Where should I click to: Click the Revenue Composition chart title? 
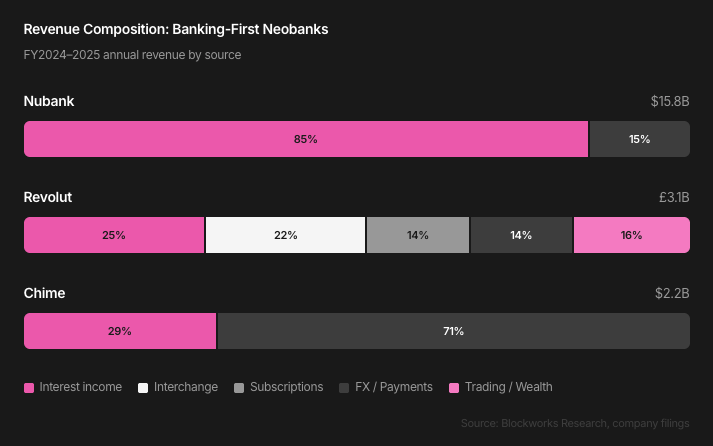click(x=176, y=30)
